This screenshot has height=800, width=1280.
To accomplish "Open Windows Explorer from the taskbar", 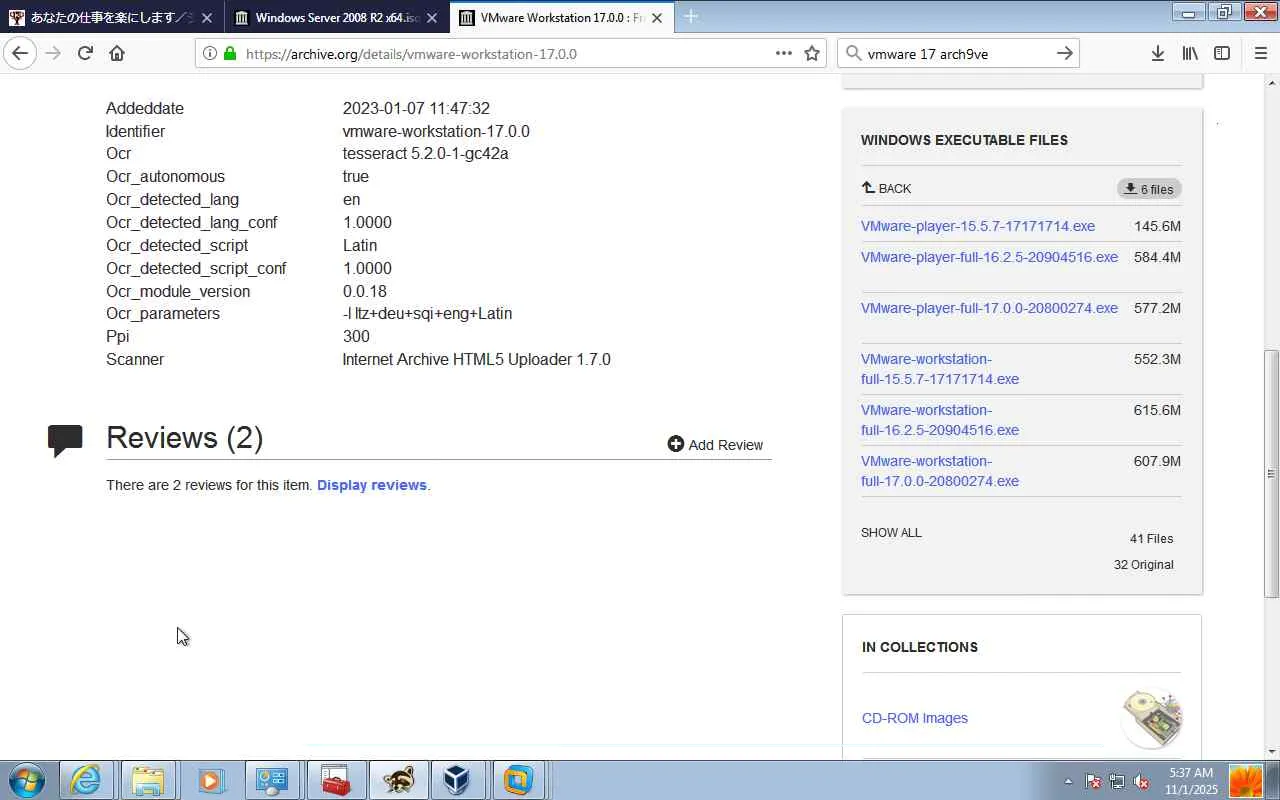I will (148, 780).
